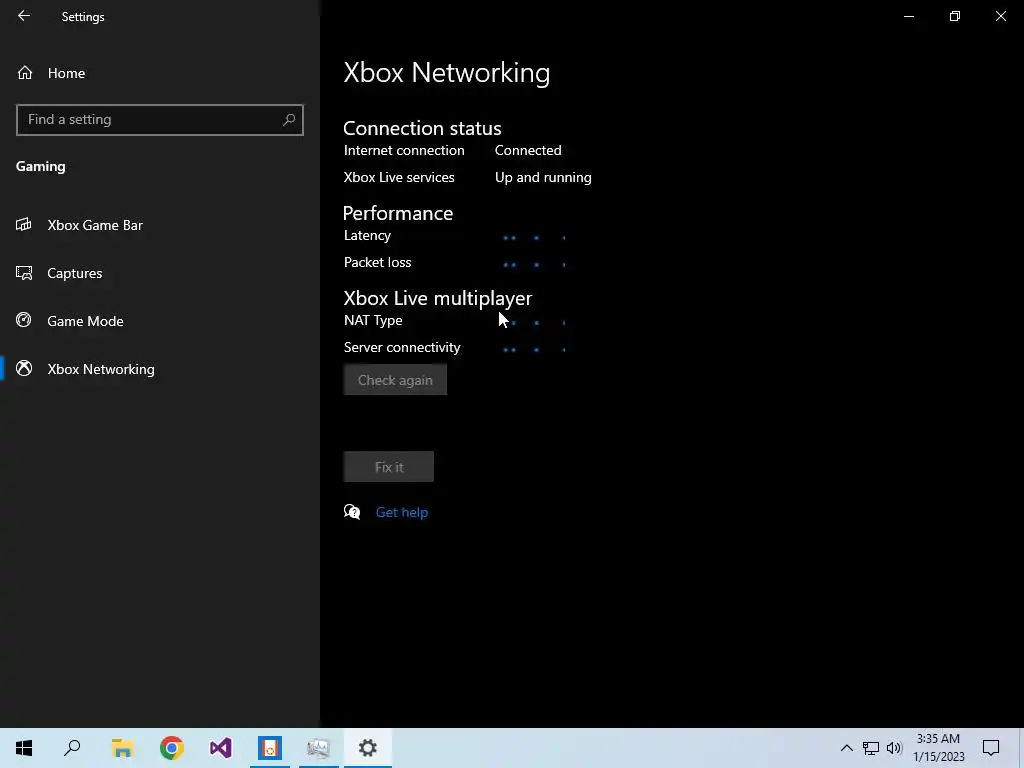Click the Settings gear on taskbar
The height and width of the screenshot is (768, 1024).
click(368, 748)
